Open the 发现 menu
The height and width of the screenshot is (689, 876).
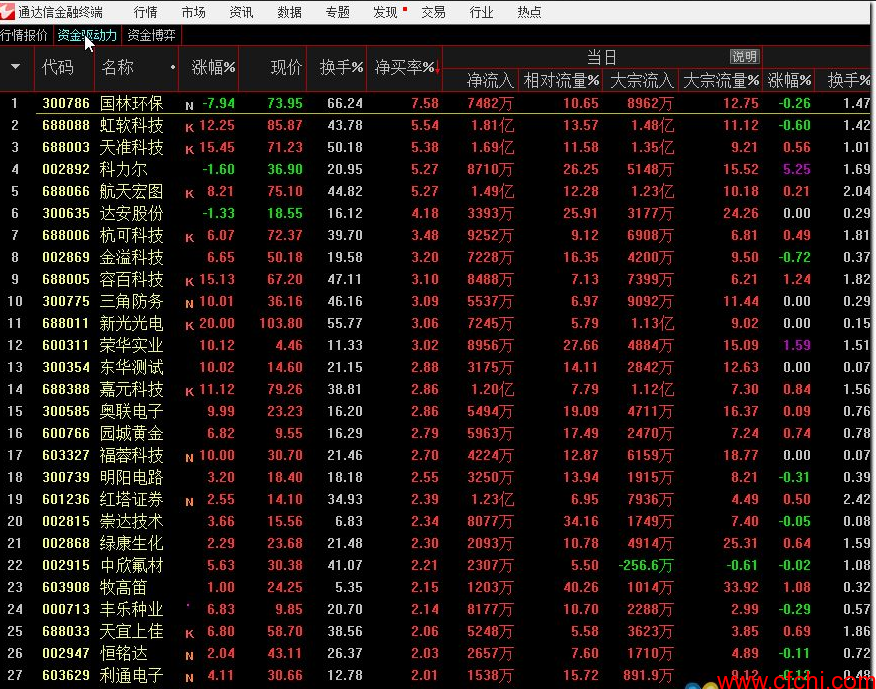tap(385, 12)
